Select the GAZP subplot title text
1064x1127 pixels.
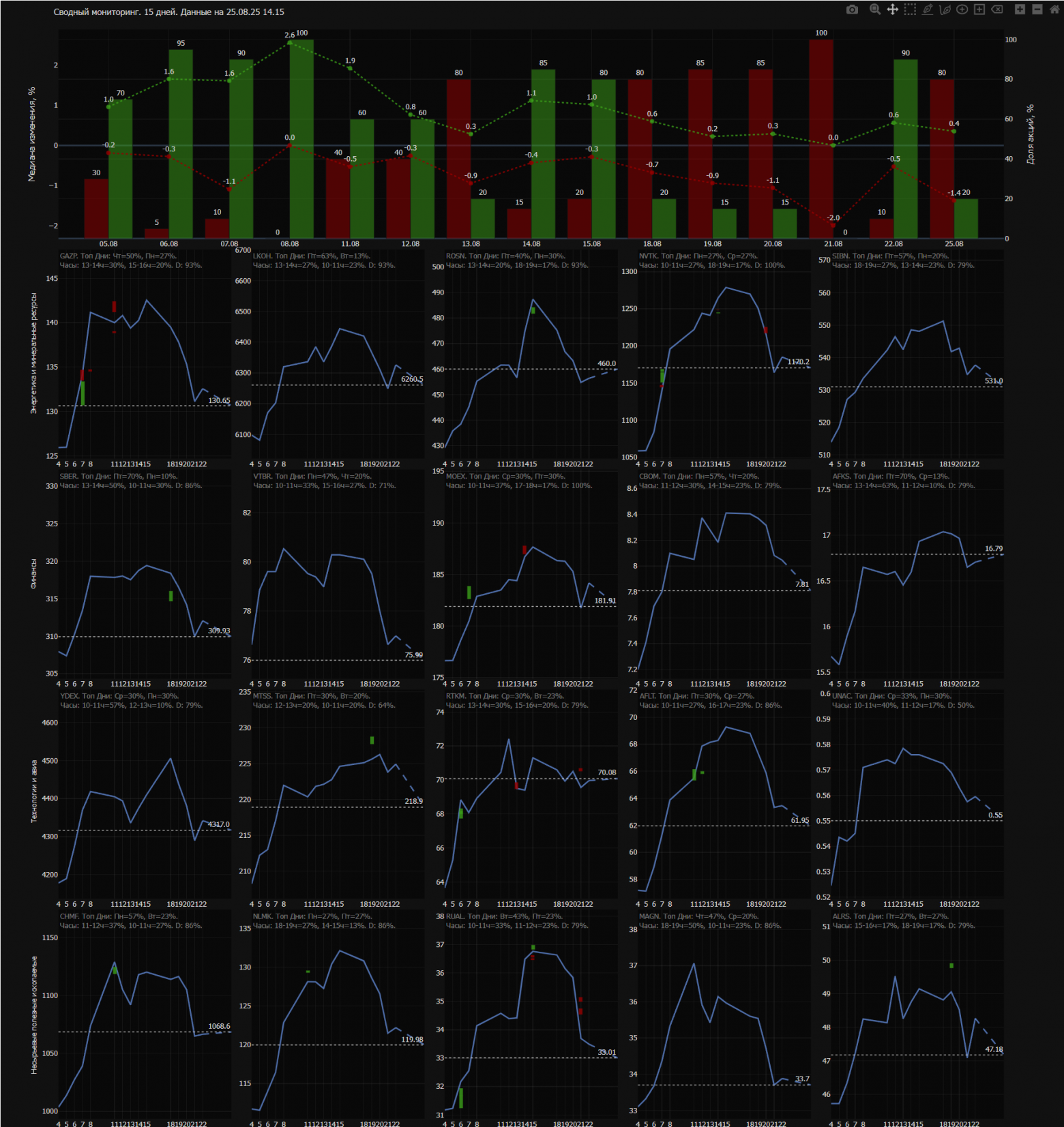131,260
